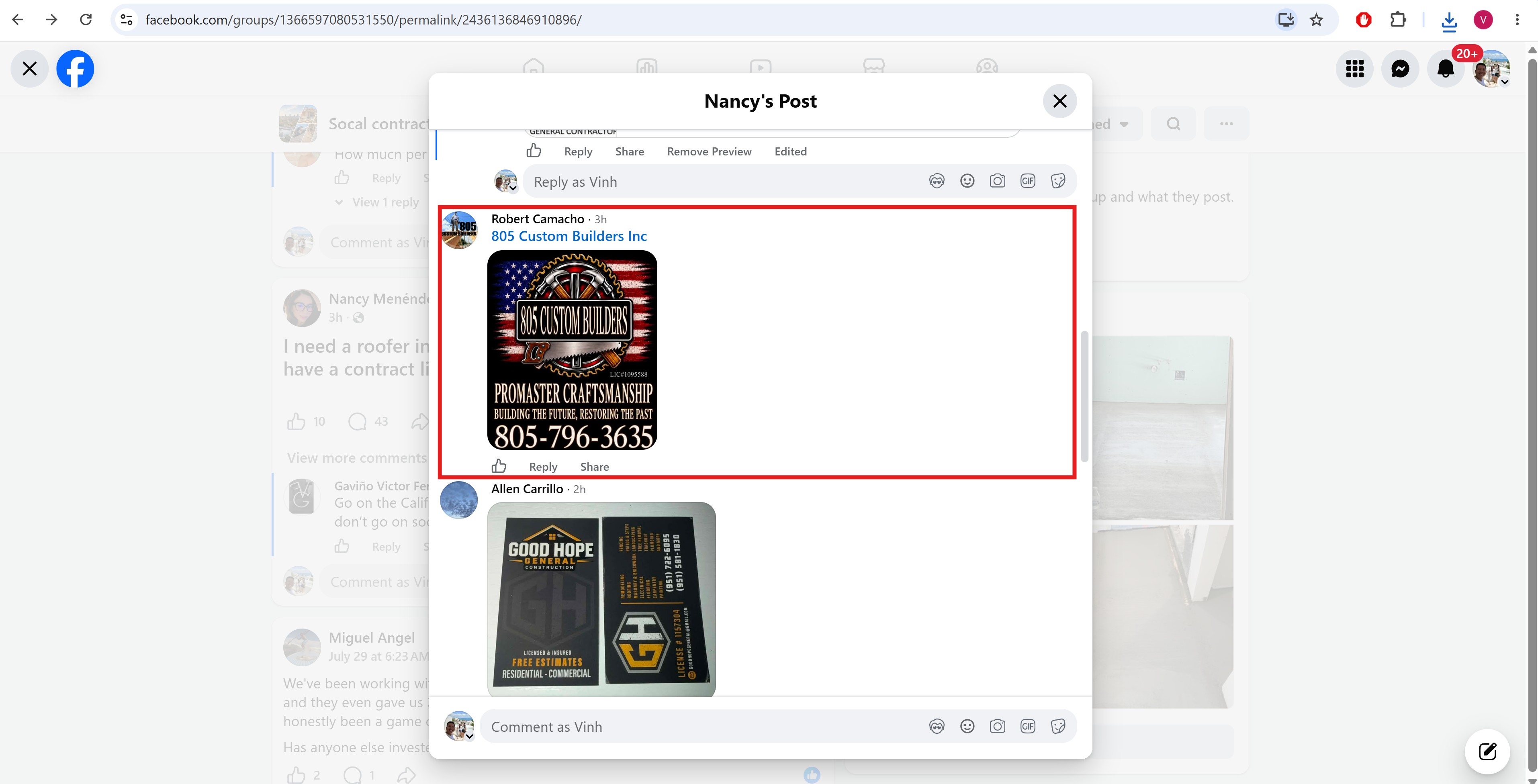Add a GIF in Comment as Vinh field
The width and height of the screenshot is (1538, 784).
(1027, 726)
